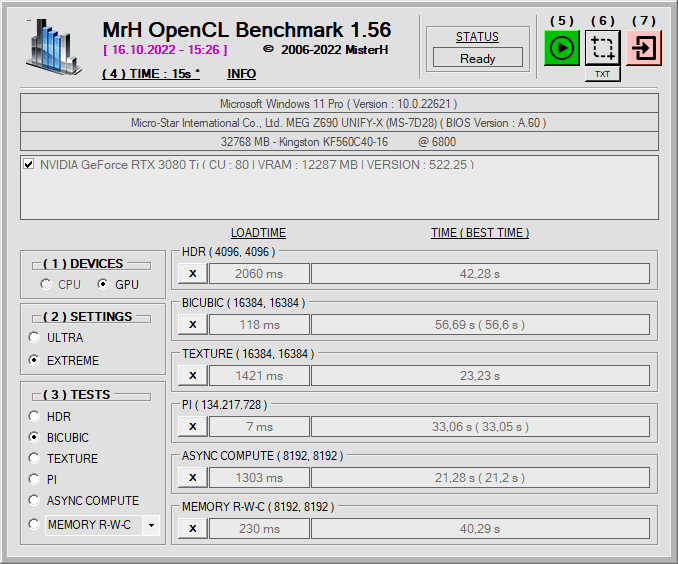Click the Kingston KF560C40-16 memory line

[339, 141]
